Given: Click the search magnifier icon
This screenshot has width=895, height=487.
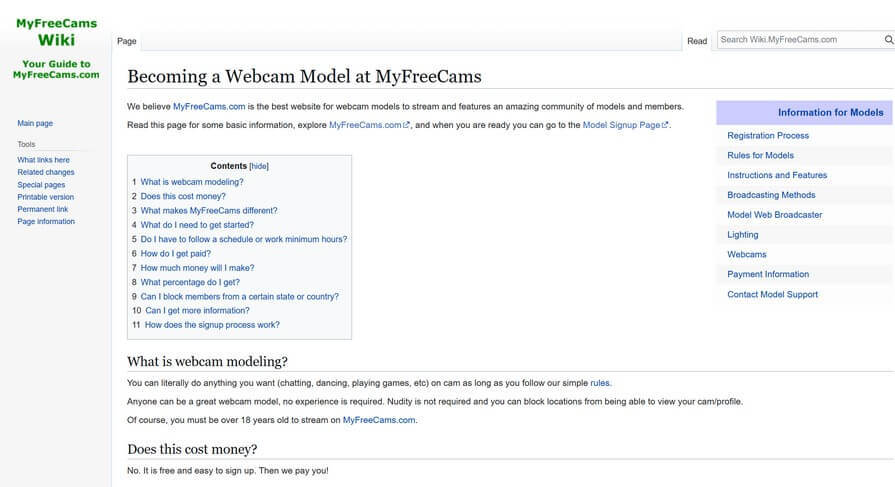Looking at the screenshot, I should click(x=888, y=40).
